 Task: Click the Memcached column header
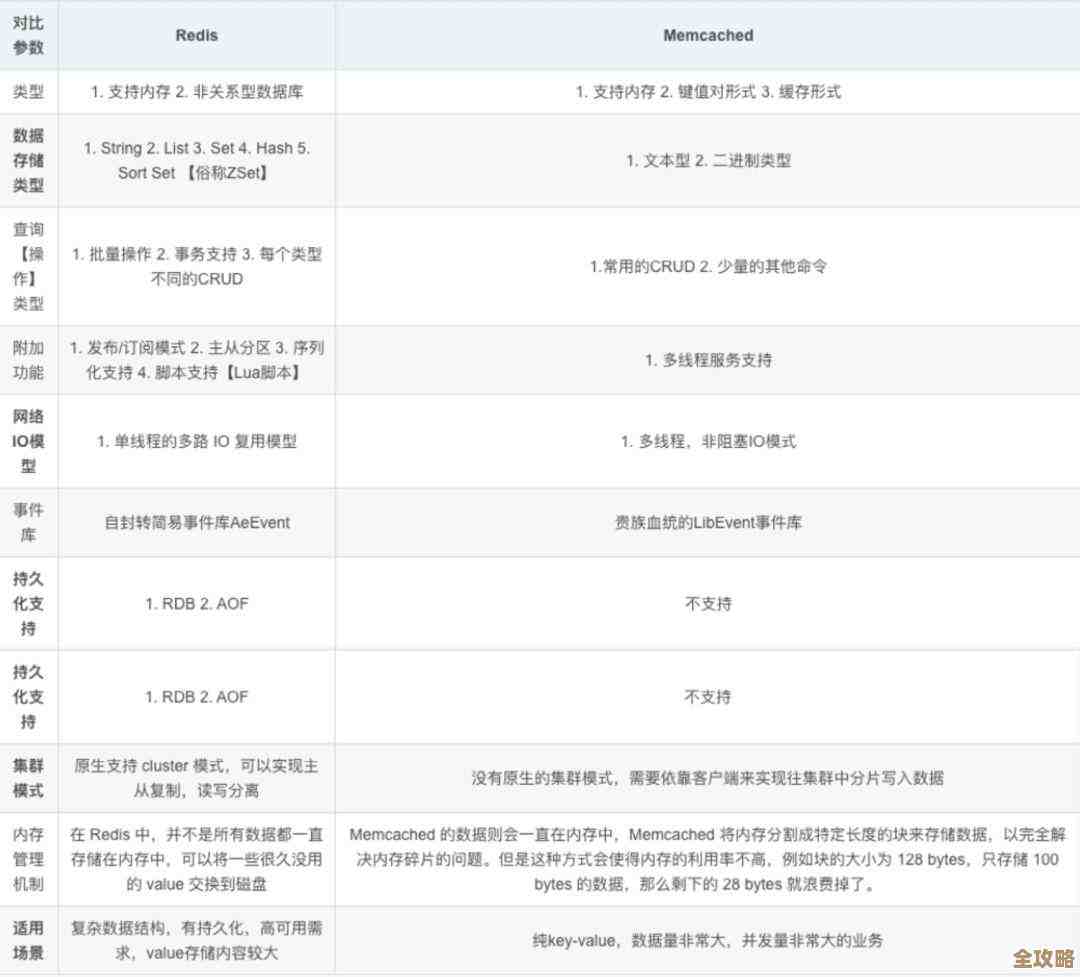coord(707,35)
